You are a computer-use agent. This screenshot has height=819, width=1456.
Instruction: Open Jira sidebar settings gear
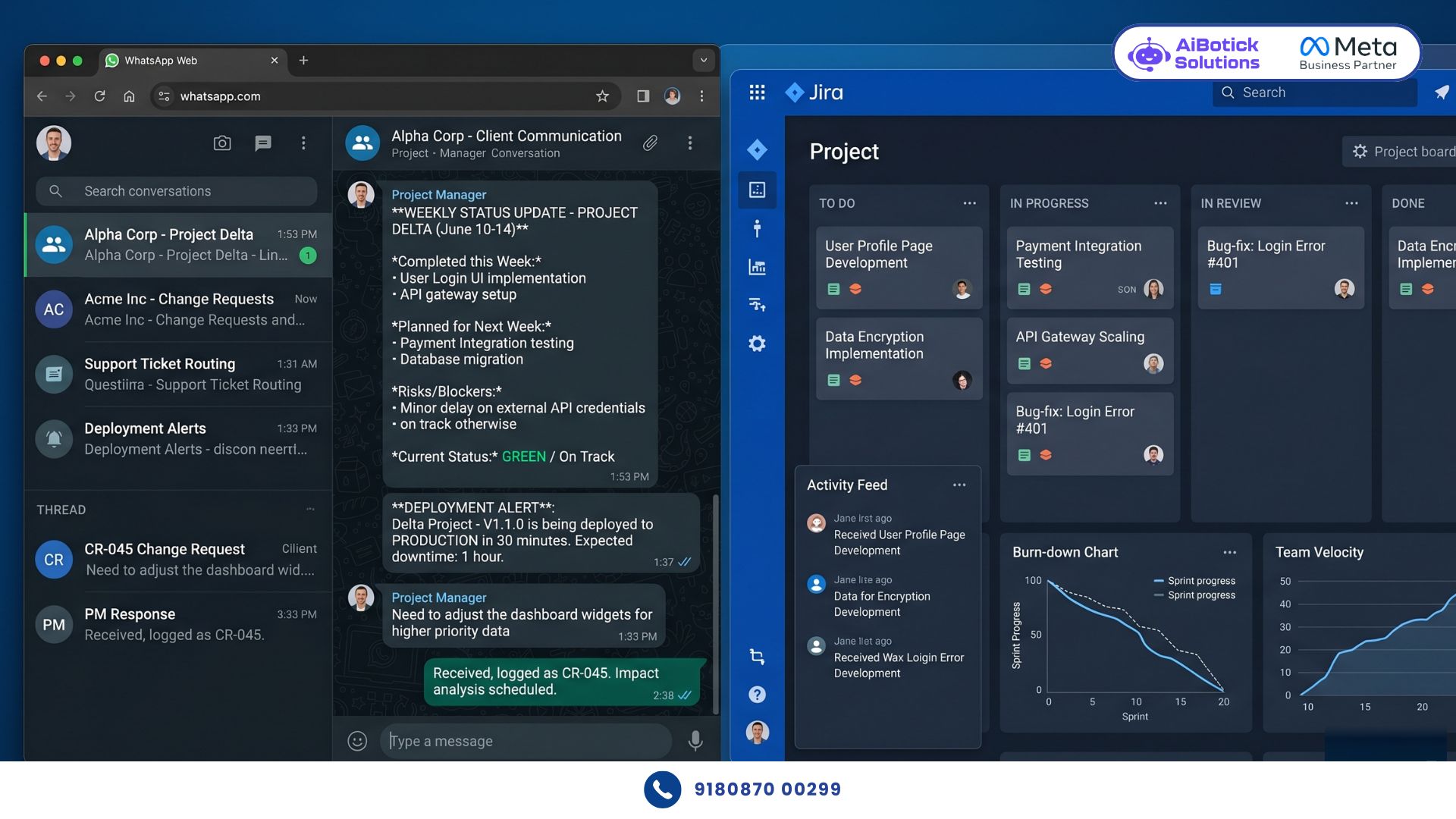coord(757,344)
